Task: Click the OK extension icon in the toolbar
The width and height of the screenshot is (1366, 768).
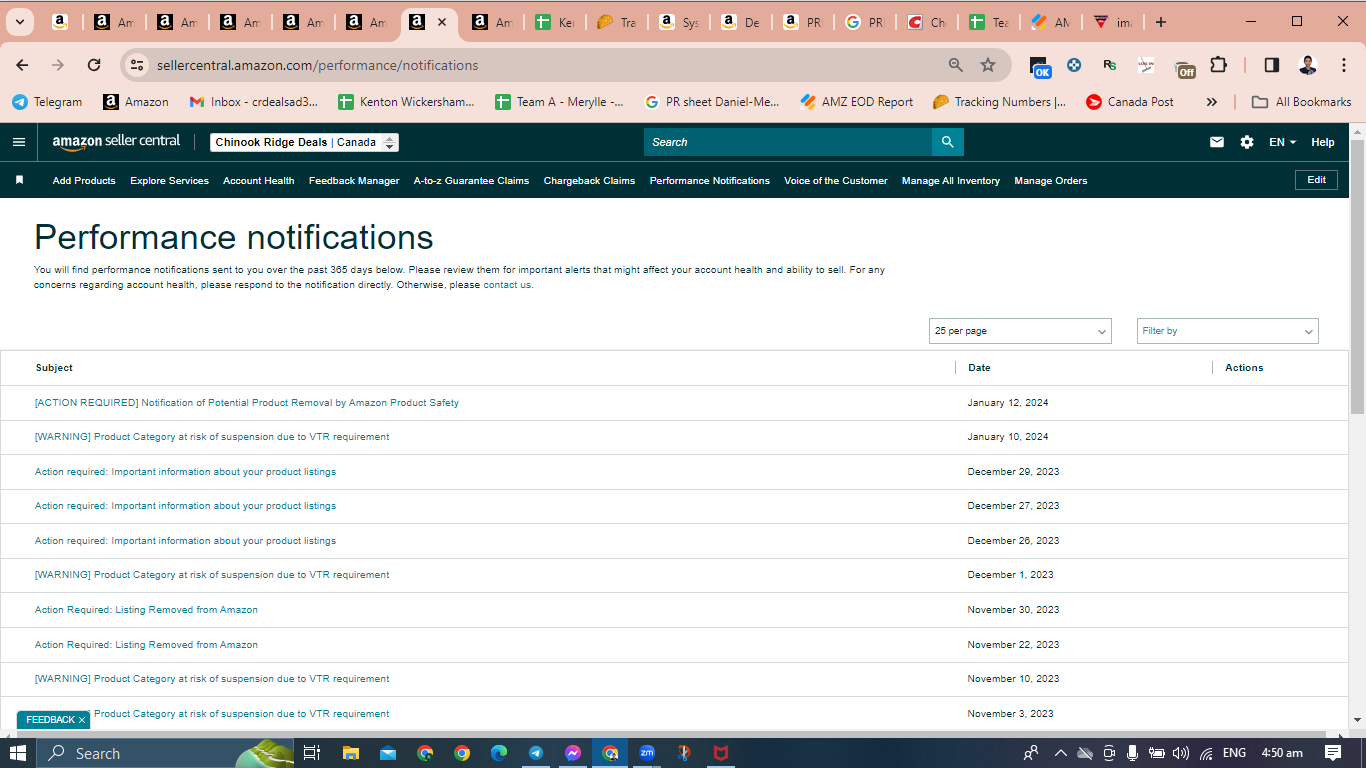Action: (x=1040, y=67)
